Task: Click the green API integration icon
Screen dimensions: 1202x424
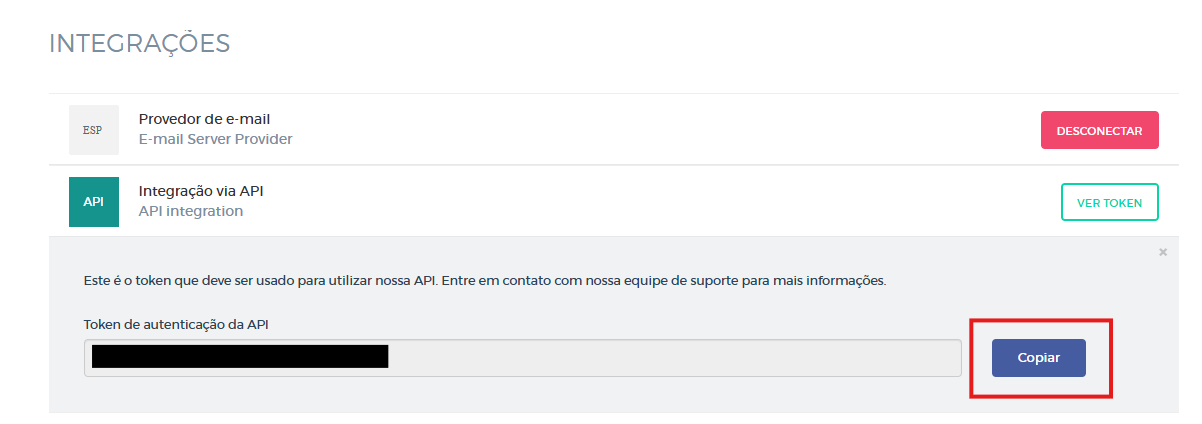Action: pyautogui.click(x=93, y=202)
